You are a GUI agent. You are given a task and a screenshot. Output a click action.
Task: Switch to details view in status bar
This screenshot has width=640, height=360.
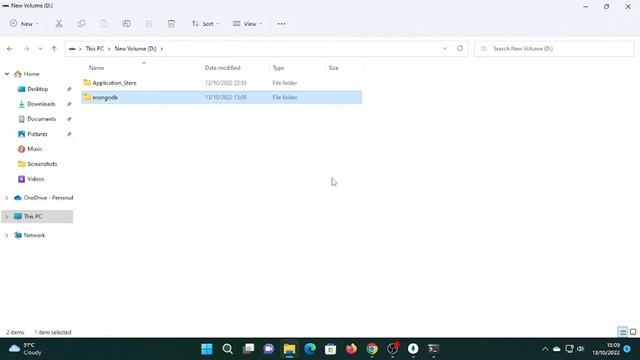(x=622, y=332)
